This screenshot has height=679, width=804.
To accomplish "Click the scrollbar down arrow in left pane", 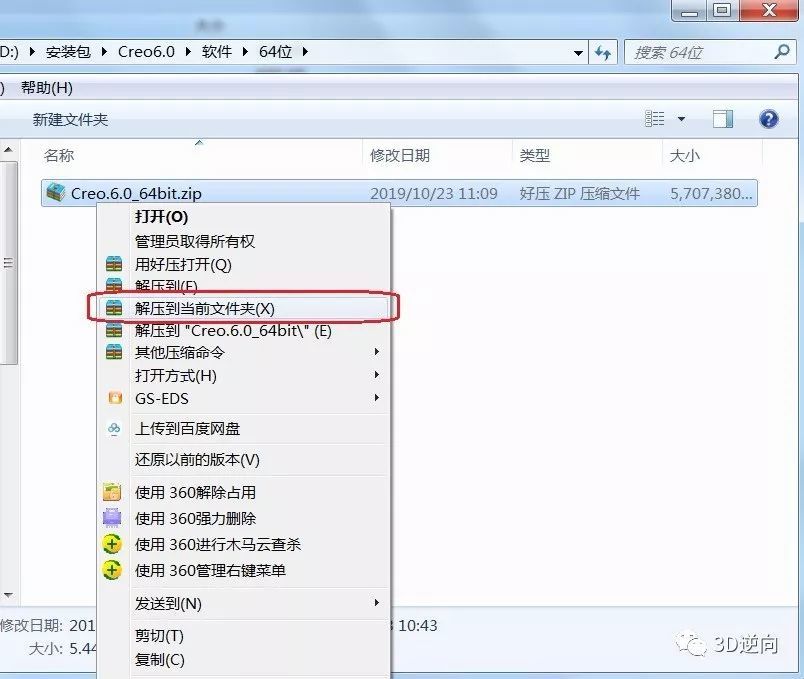I will [8, 595].
